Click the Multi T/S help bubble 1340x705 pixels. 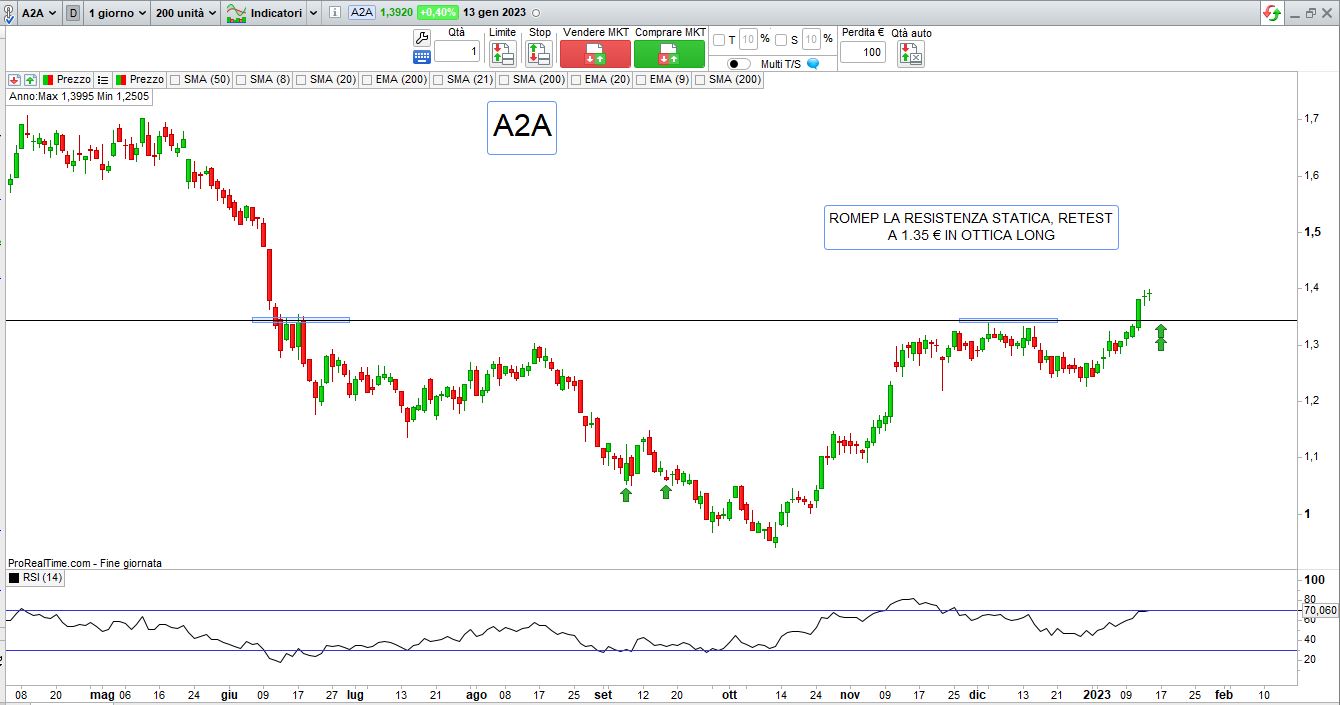tap(813, 64)
